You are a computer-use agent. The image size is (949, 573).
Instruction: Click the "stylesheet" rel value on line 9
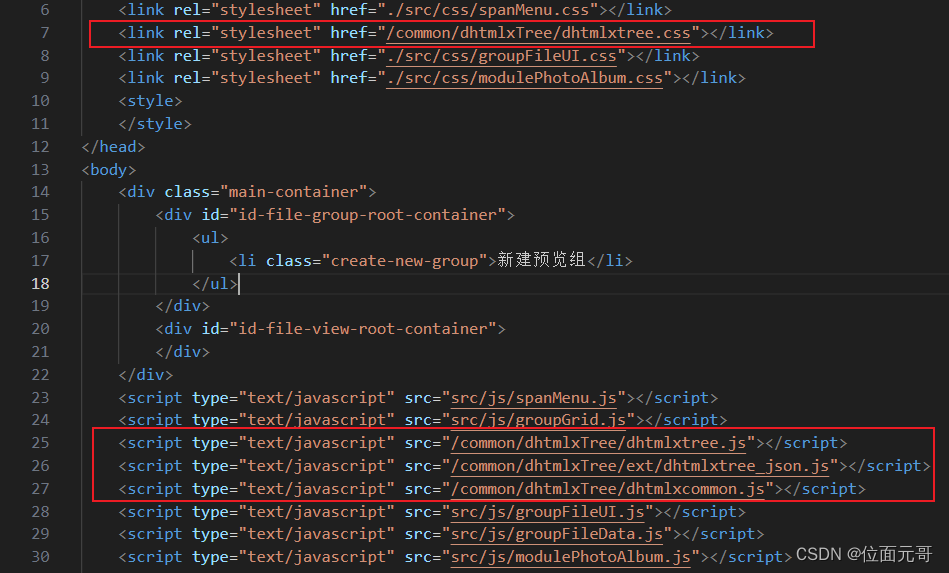[x=266, y=78]
